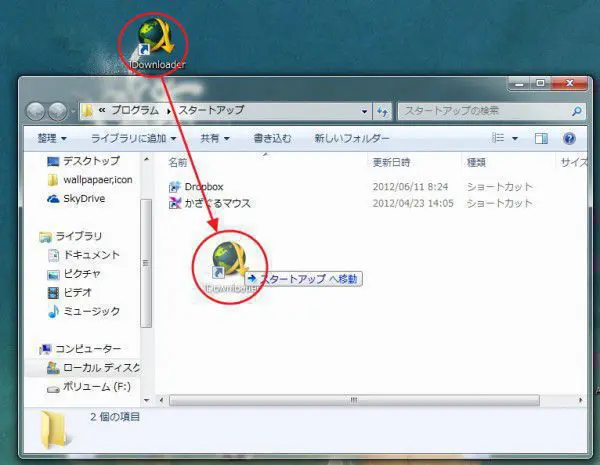Viewport: 600px width, 465px height.
Task: Click the ビデオ filmstrip icon
Action: click(x=53, y=293)
